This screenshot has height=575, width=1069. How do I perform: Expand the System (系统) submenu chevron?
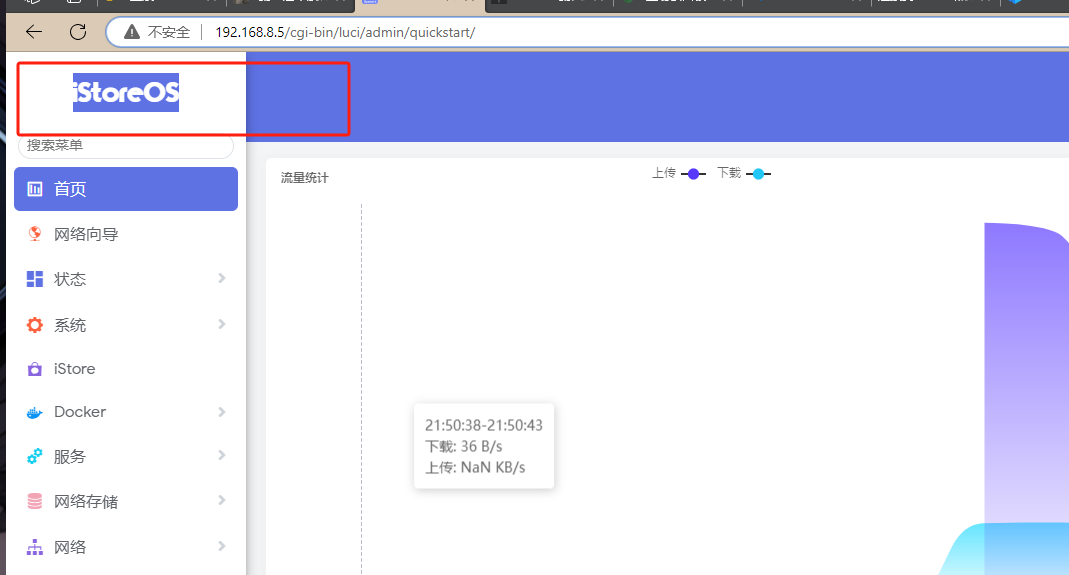coord(222,324)
